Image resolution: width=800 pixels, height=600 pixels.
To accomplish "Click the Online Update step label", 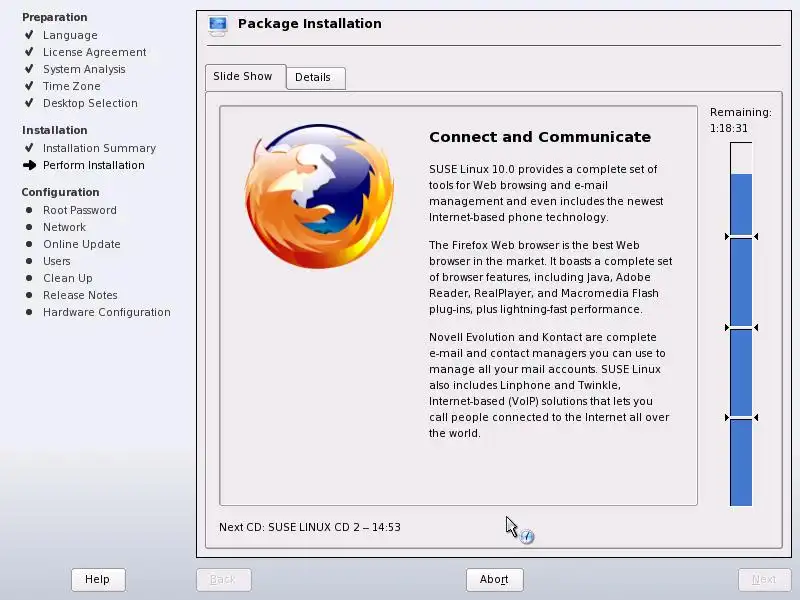I will [x=82, y=244].
